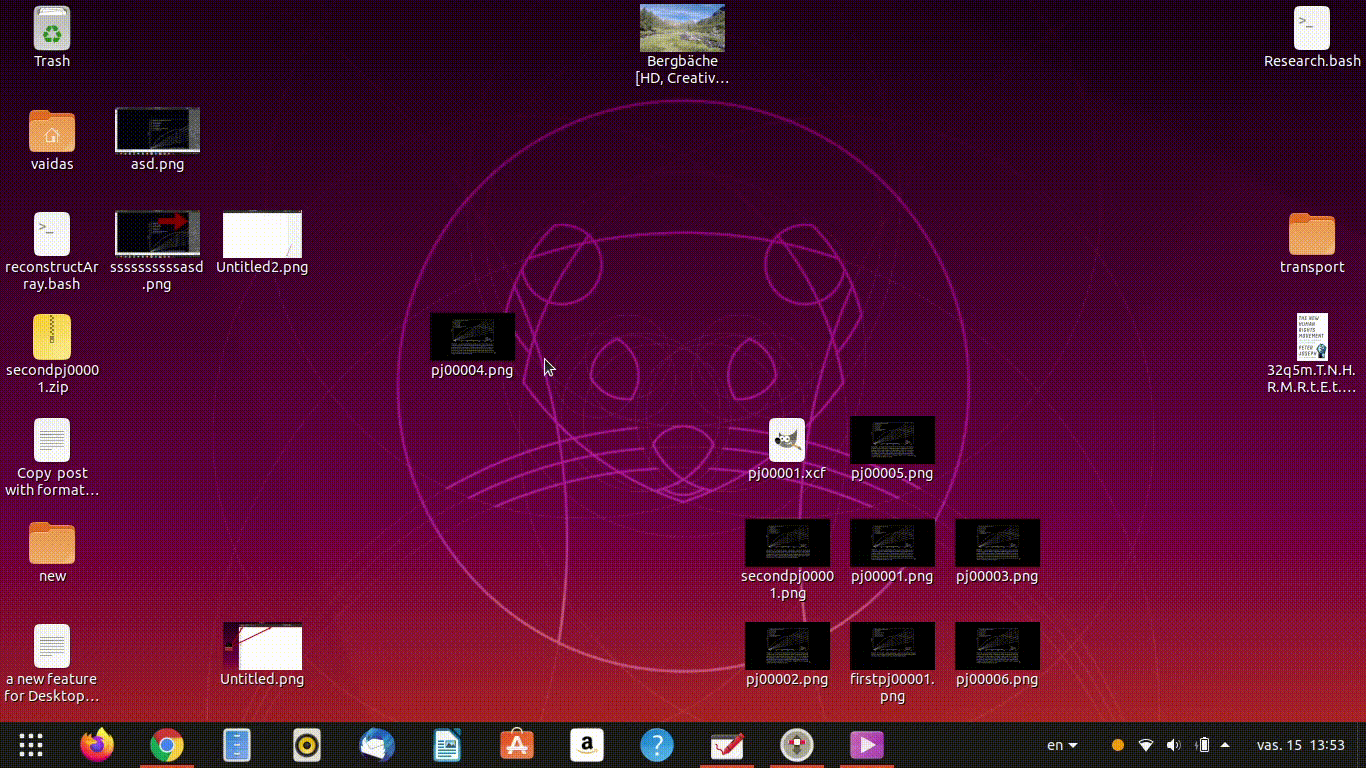Click the Amazon launcher icon

pos(587,745)
